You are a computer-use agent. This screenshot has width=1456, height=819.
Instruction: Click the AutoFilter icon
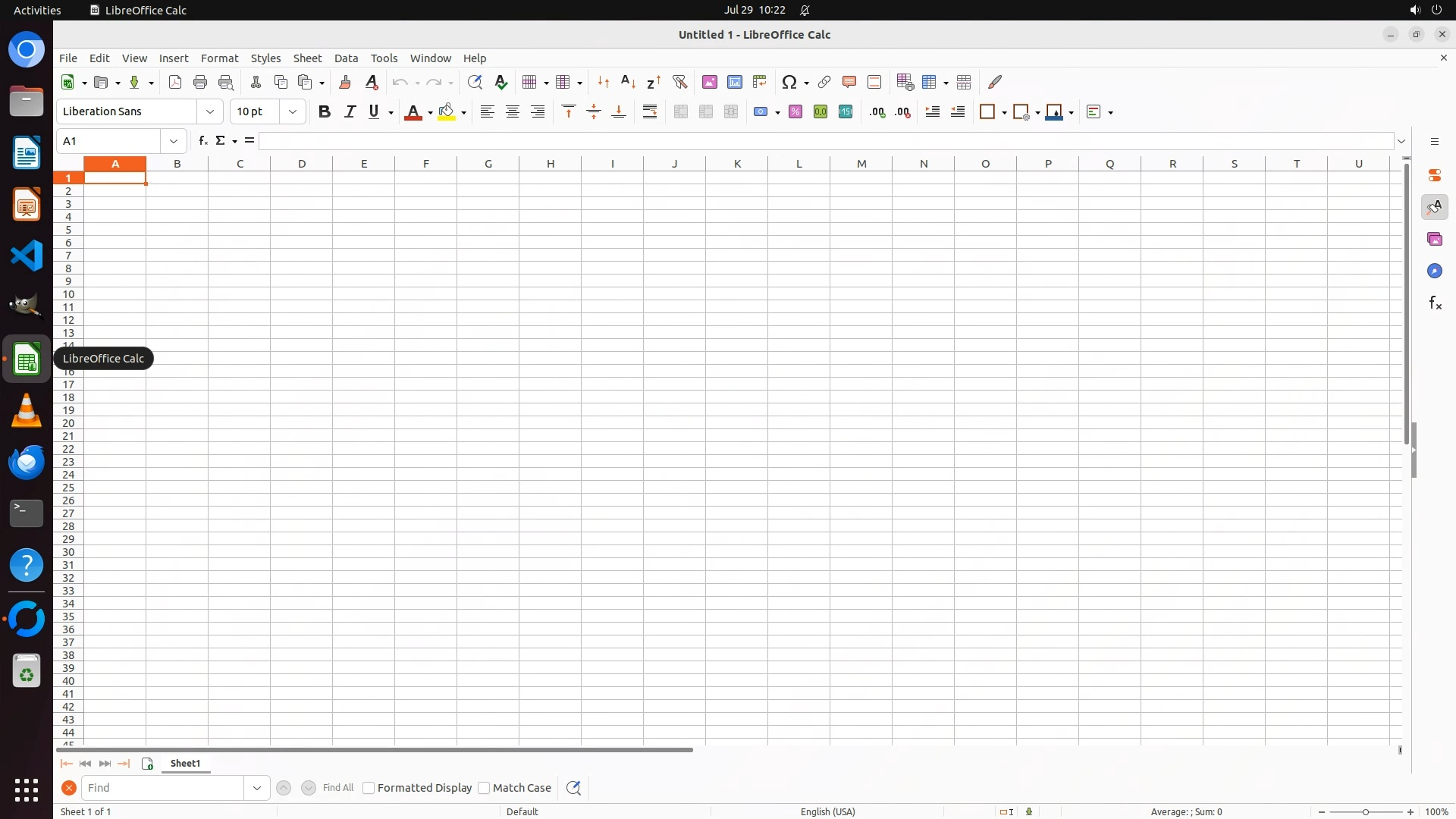coord(679,82)
